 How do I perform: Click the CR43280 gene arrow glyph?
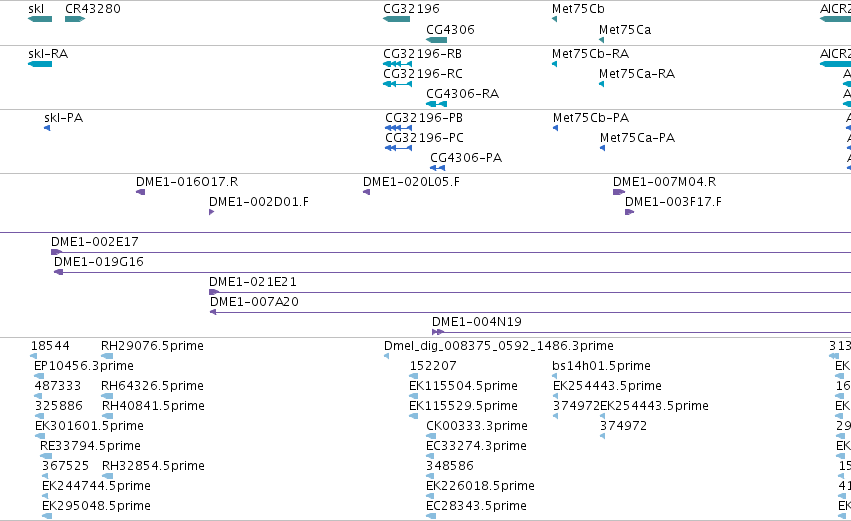pyautogui.click(x=75, y=19)
